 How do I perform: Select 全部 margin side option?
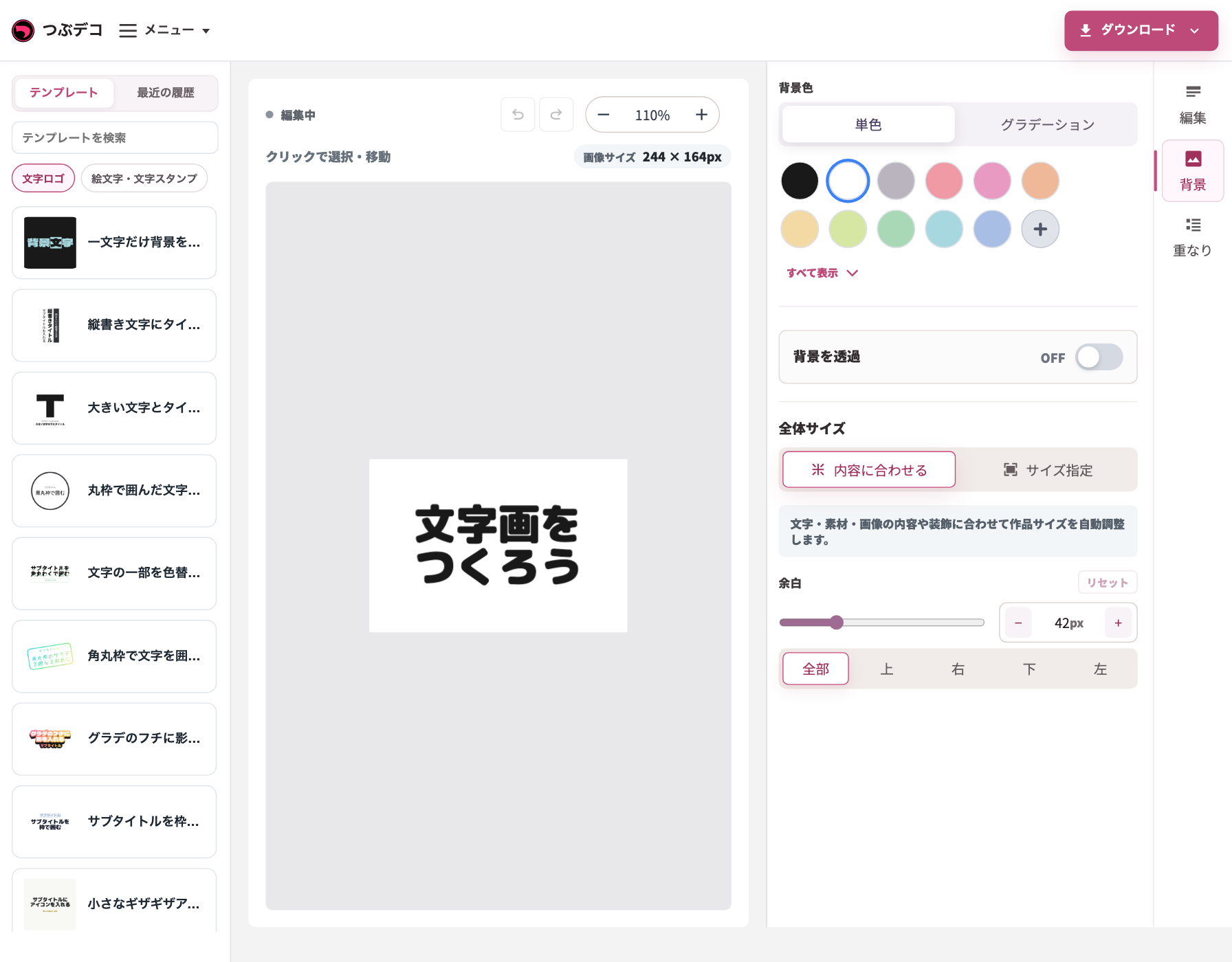point(815,669)
